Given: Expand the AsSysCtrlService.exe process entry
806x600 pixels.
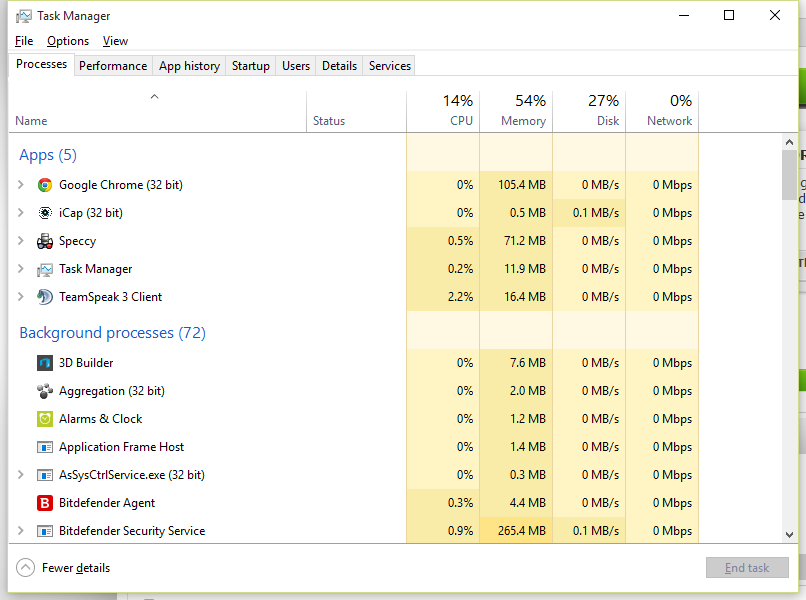Looking at the screenshot, I should point(21,475).
